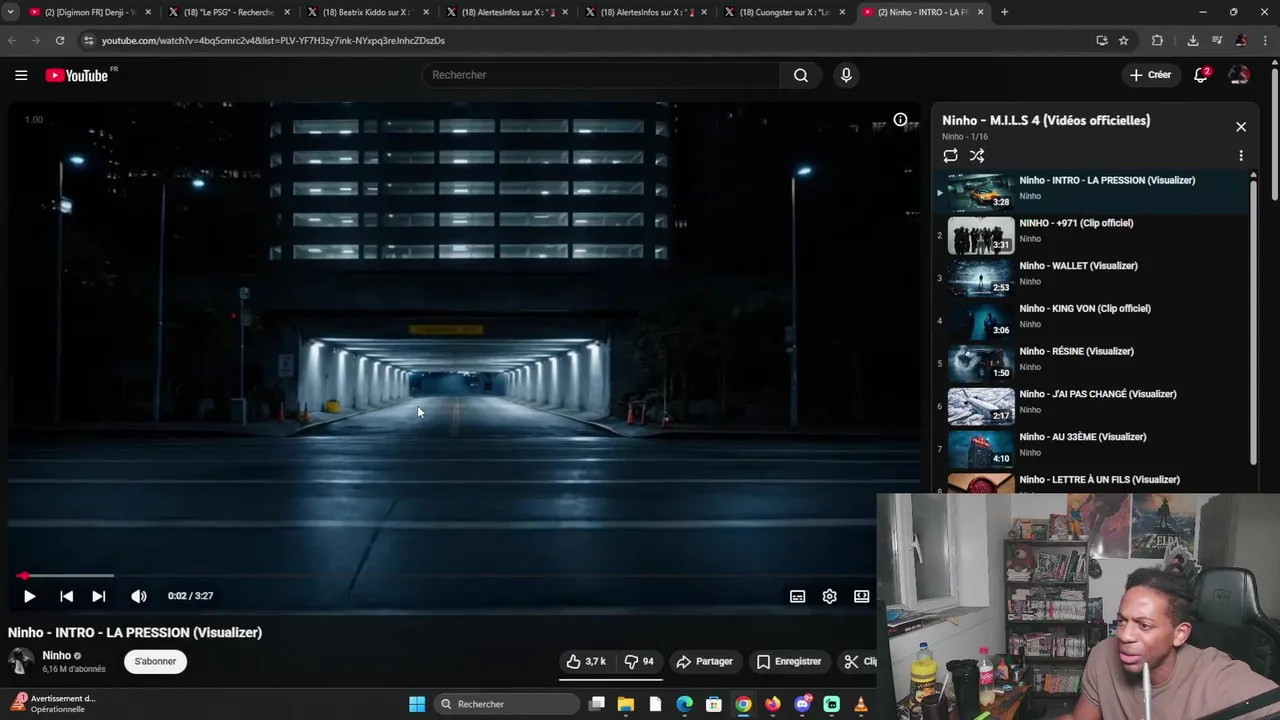Image resolution: width=1280 pixels, height=720 pixels.
Task: Select Ninho - RÉSINE (Visualizer) in playlist
Action: point(1092,365)
